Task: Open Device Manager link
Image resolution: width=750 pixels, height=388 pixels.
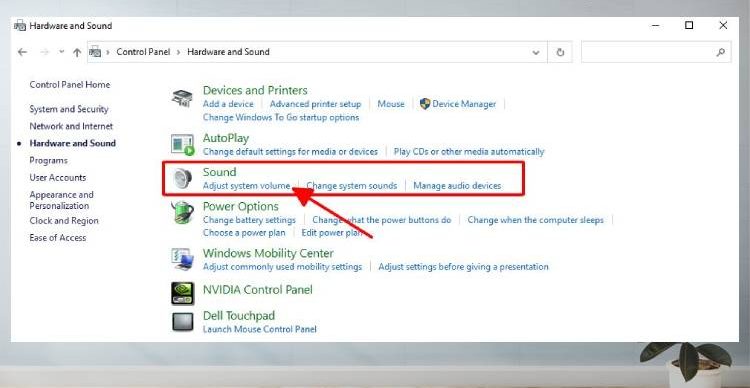Action: pos(463,104)
